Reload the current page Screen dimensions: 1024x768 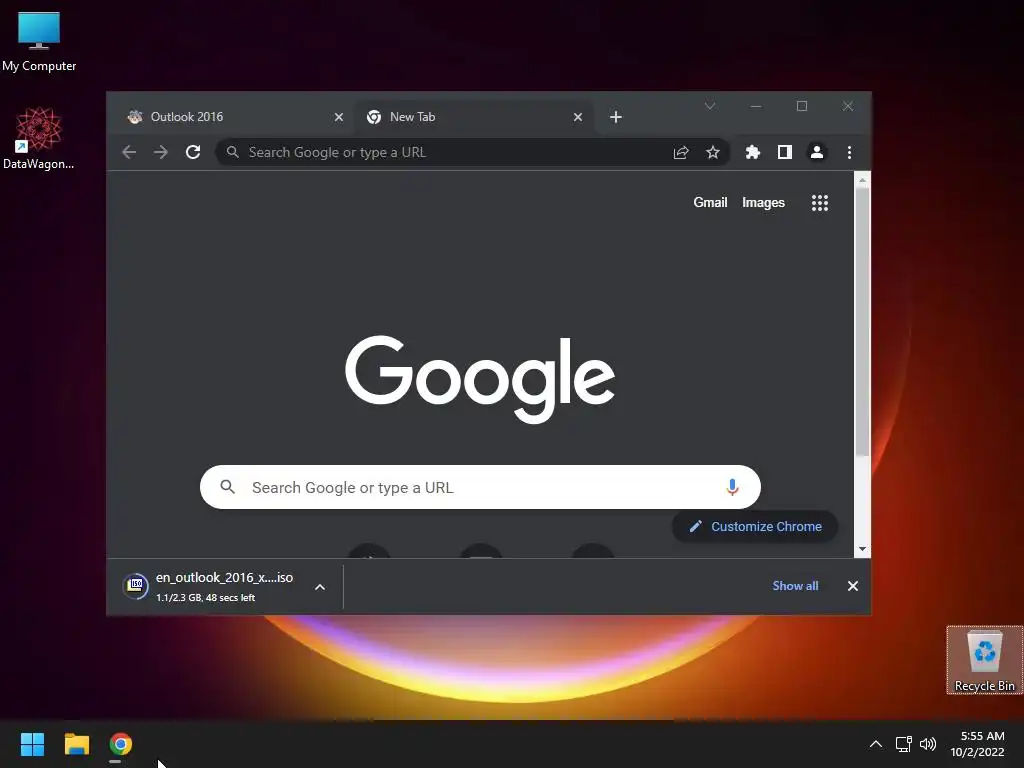(x=193, y=152)
